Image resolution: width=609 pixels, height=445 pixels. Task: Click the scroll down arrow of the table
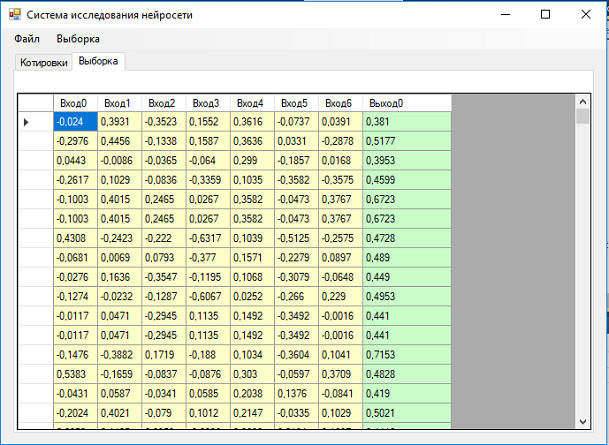[x=583, y=421]
